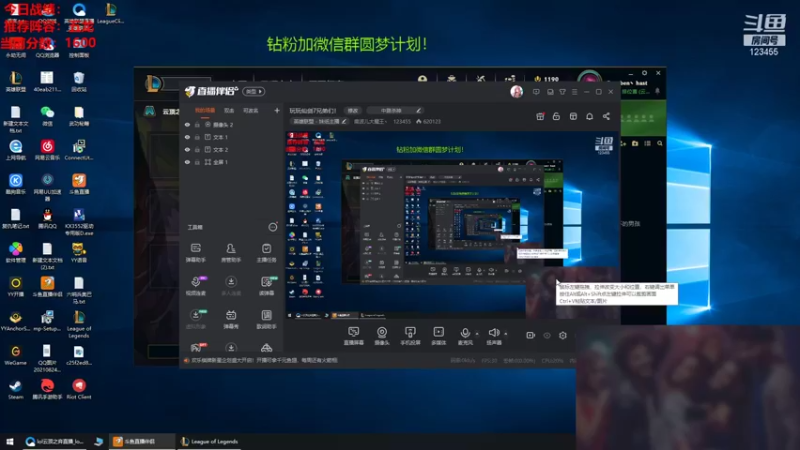
Task: Open Steam desktop icon
Action: [x=15, y=390]
